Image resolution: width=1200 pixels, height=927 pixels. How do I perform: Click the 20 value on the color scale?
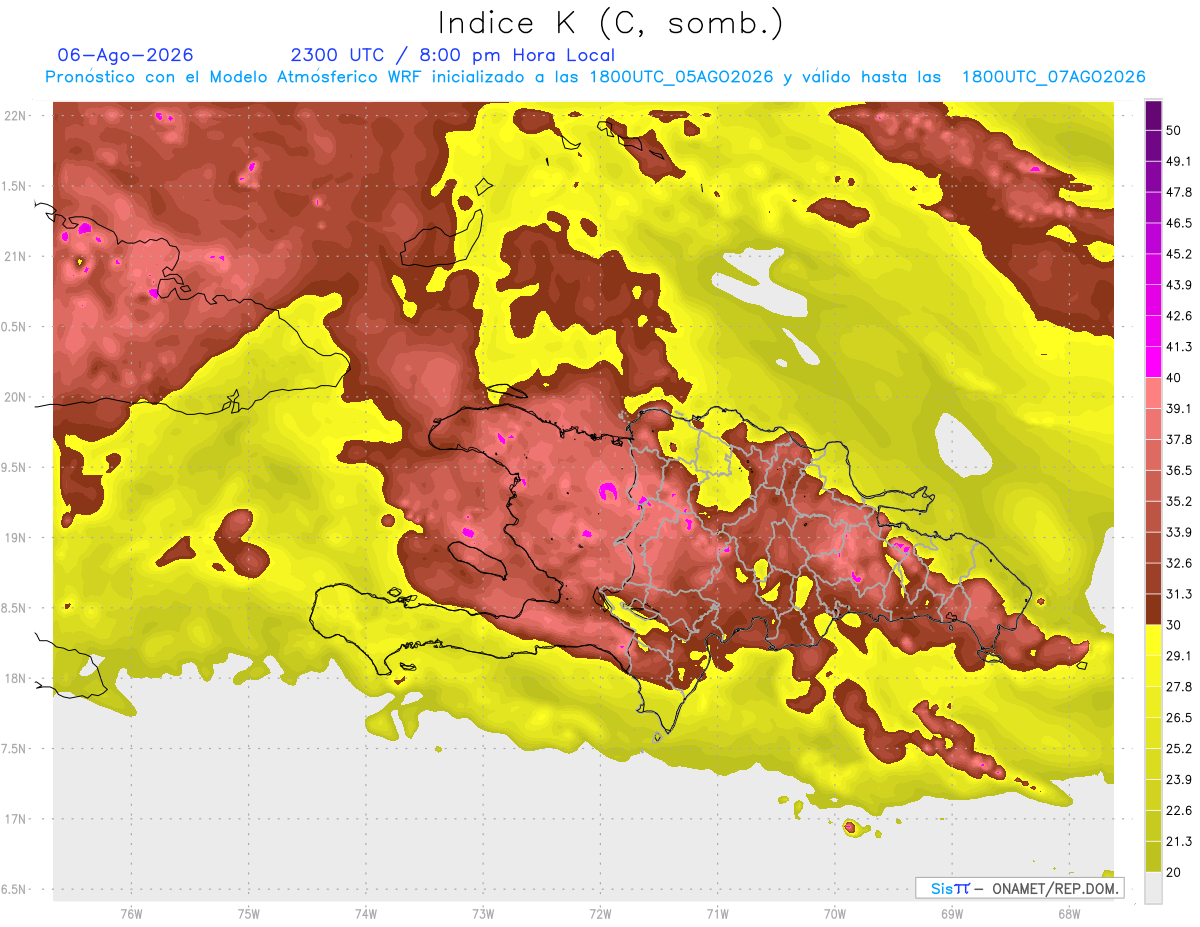pos(1174,872)
